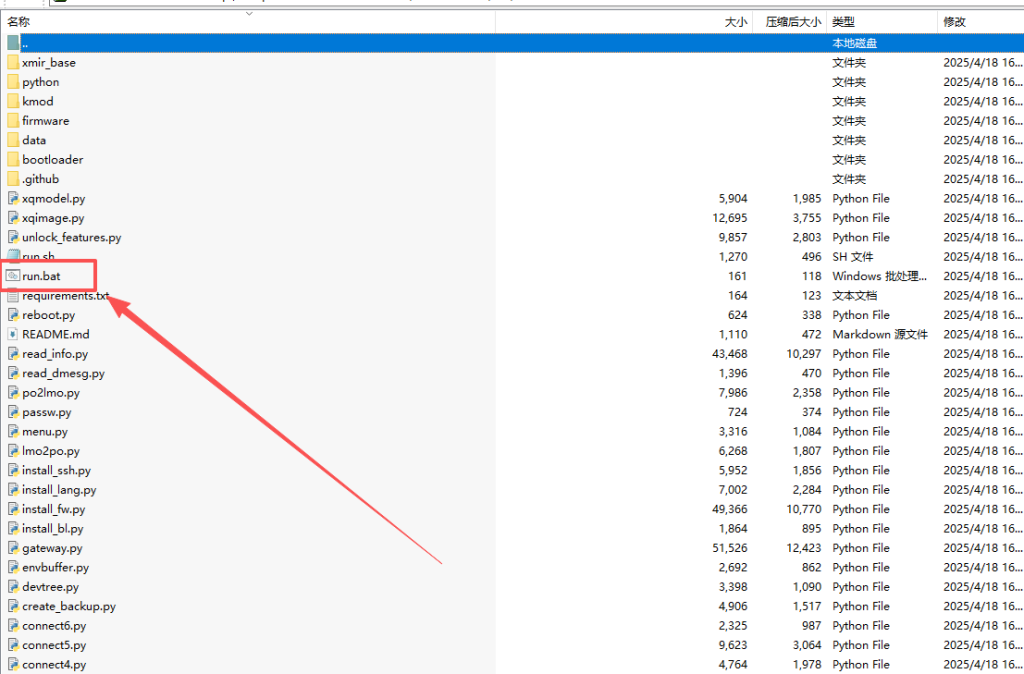This screenshot has width=1024, height=674.
Task: Click the xmir_base folder icon
Action: point(13,63)
